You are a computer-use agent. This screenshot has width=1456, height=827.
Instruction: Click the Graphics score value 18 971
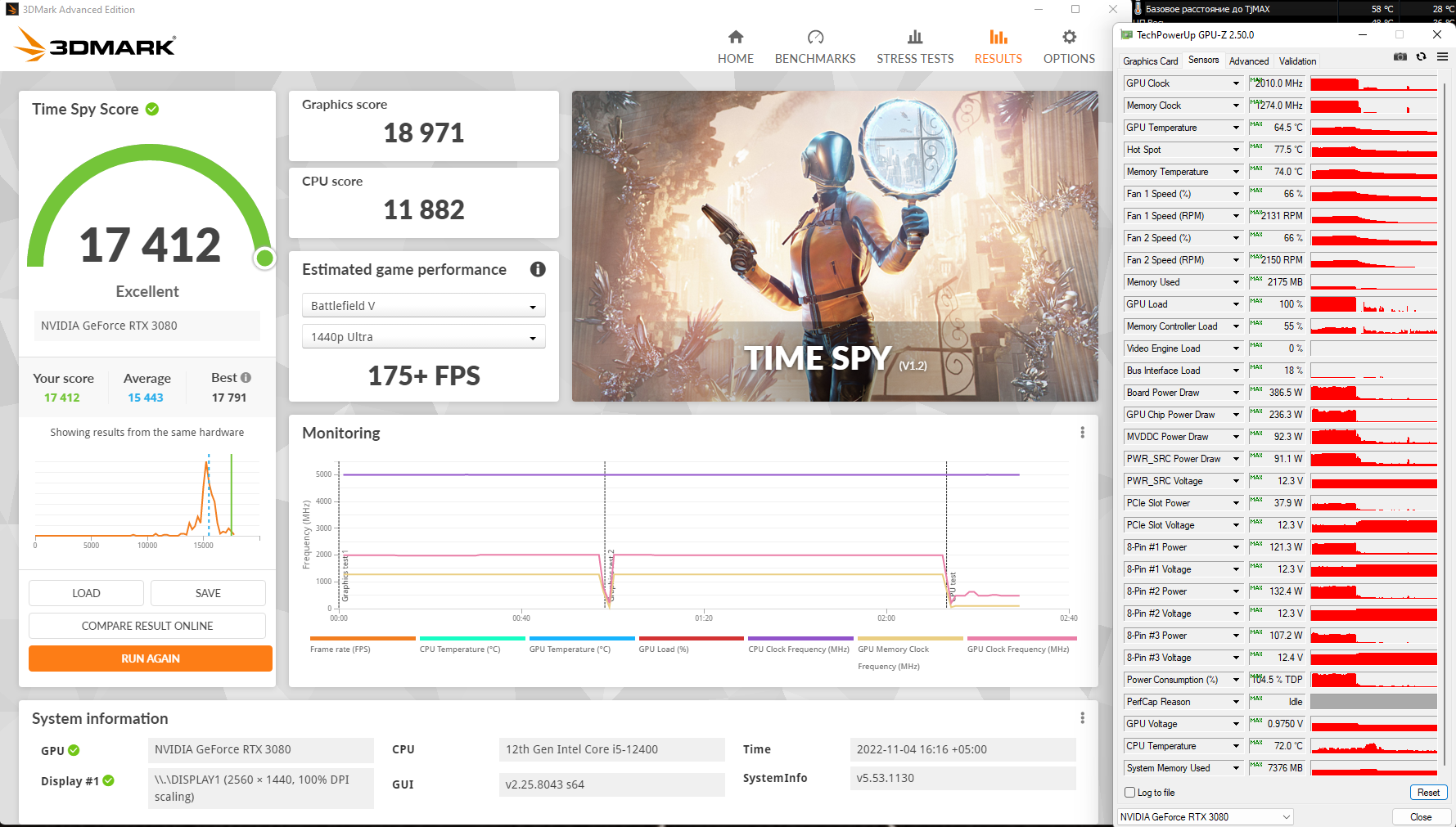[424, 133]
